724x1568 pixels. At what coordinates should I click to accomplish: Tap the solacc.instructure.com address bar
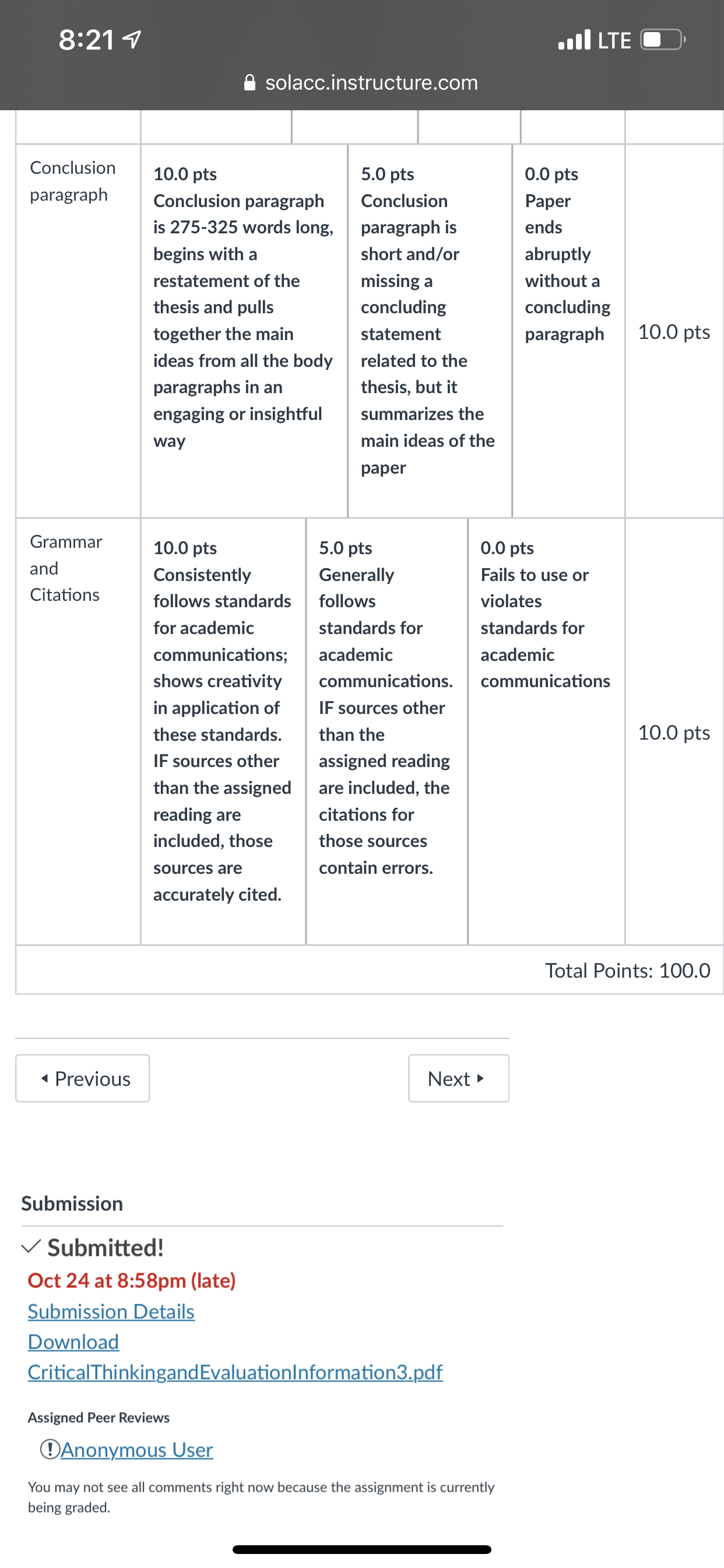(362, 82)
